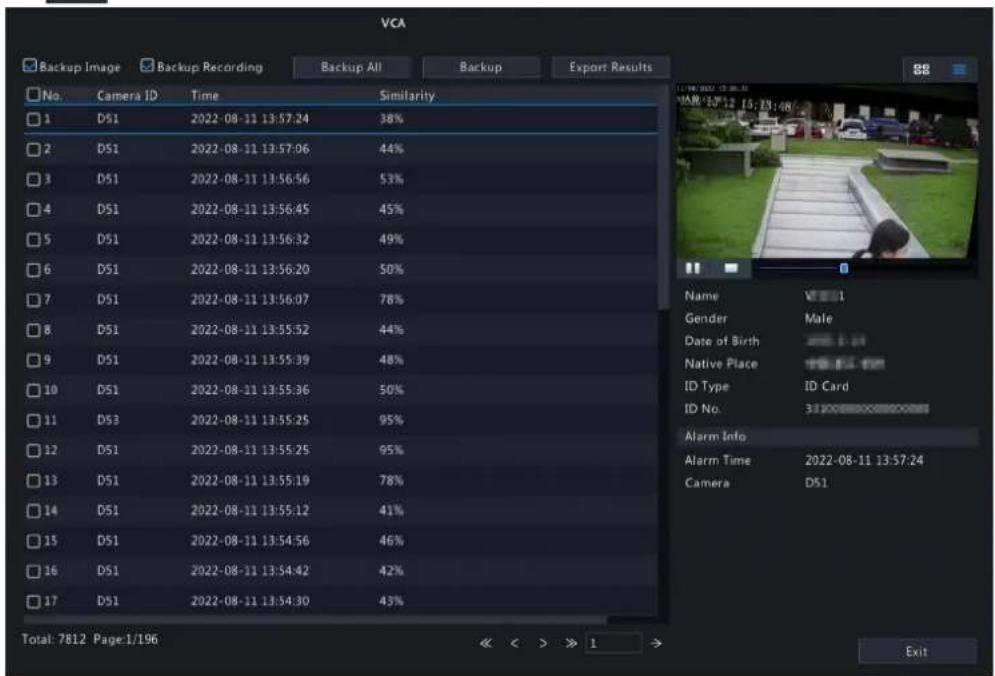Select the row with time 13:54:42
The width and height of the screenshot is (995, 676).
pyautogui.click(x=341, y=571)
